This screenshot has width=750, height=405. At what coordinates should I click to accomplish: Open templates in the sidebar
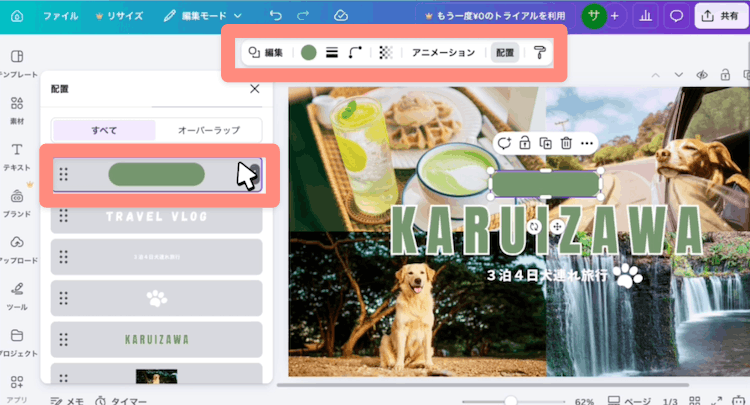point(17,64)
